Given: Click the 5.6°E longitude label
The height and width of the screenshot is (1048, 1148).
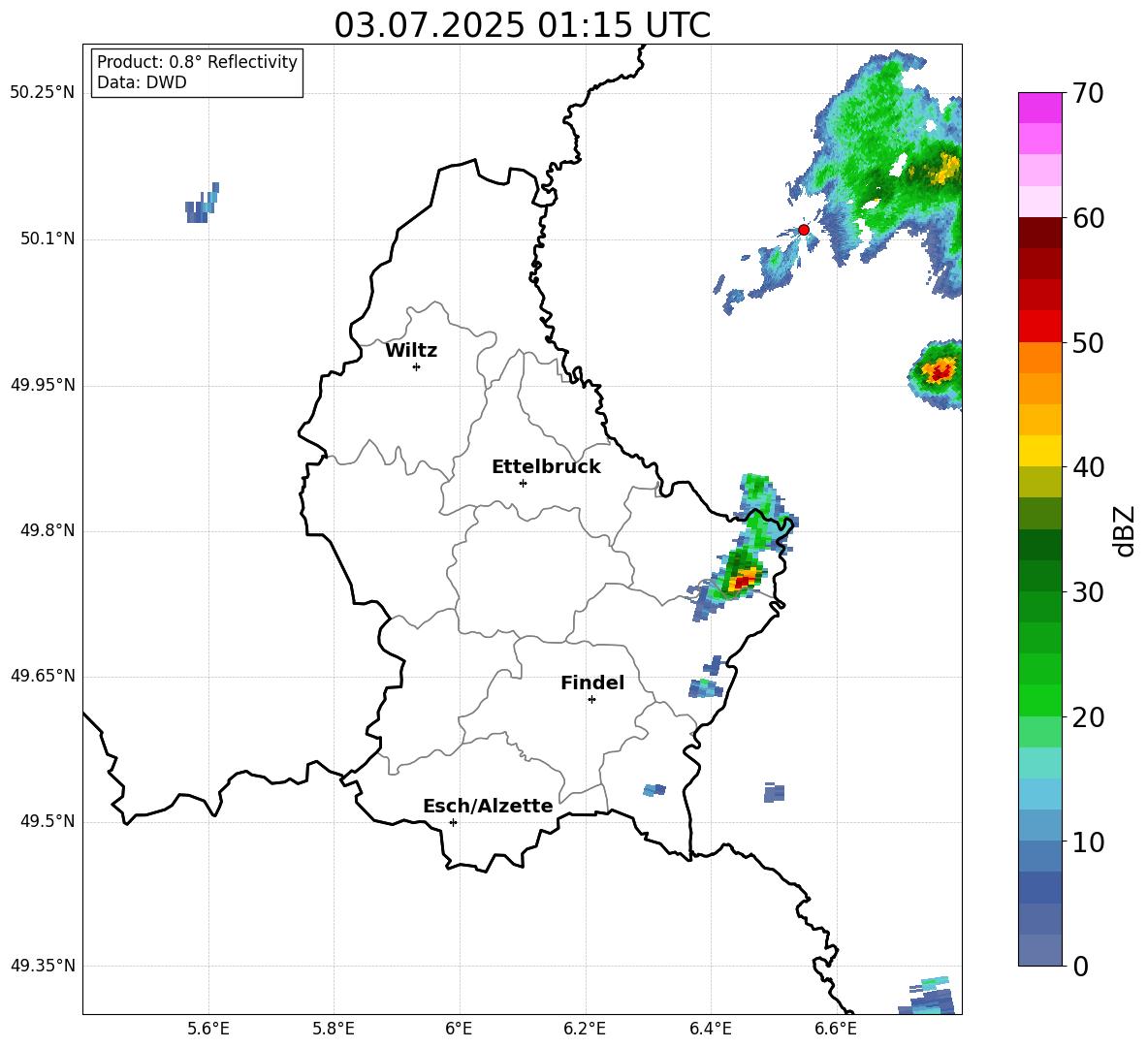Looking at the screenshot, I should pos(208,1030).
